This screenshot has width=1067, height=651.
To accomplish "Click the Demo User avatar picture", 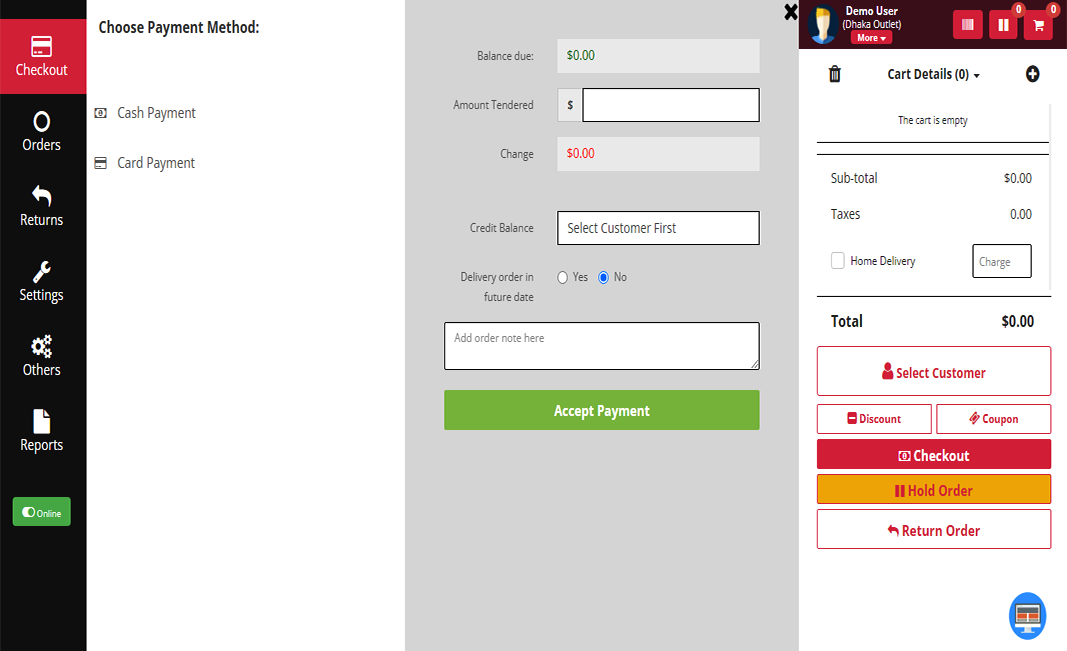I will (x=823, y=25).
